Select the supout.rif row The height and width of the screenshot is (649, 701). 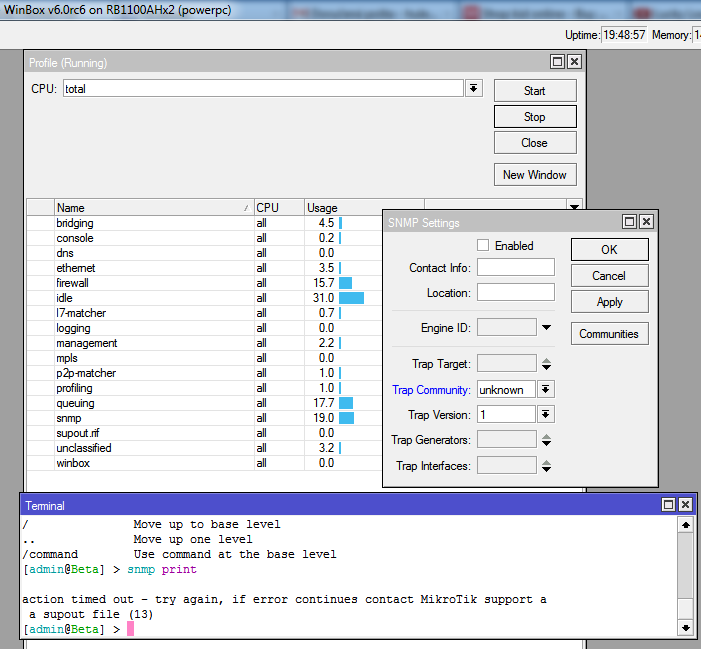[204, 433]
